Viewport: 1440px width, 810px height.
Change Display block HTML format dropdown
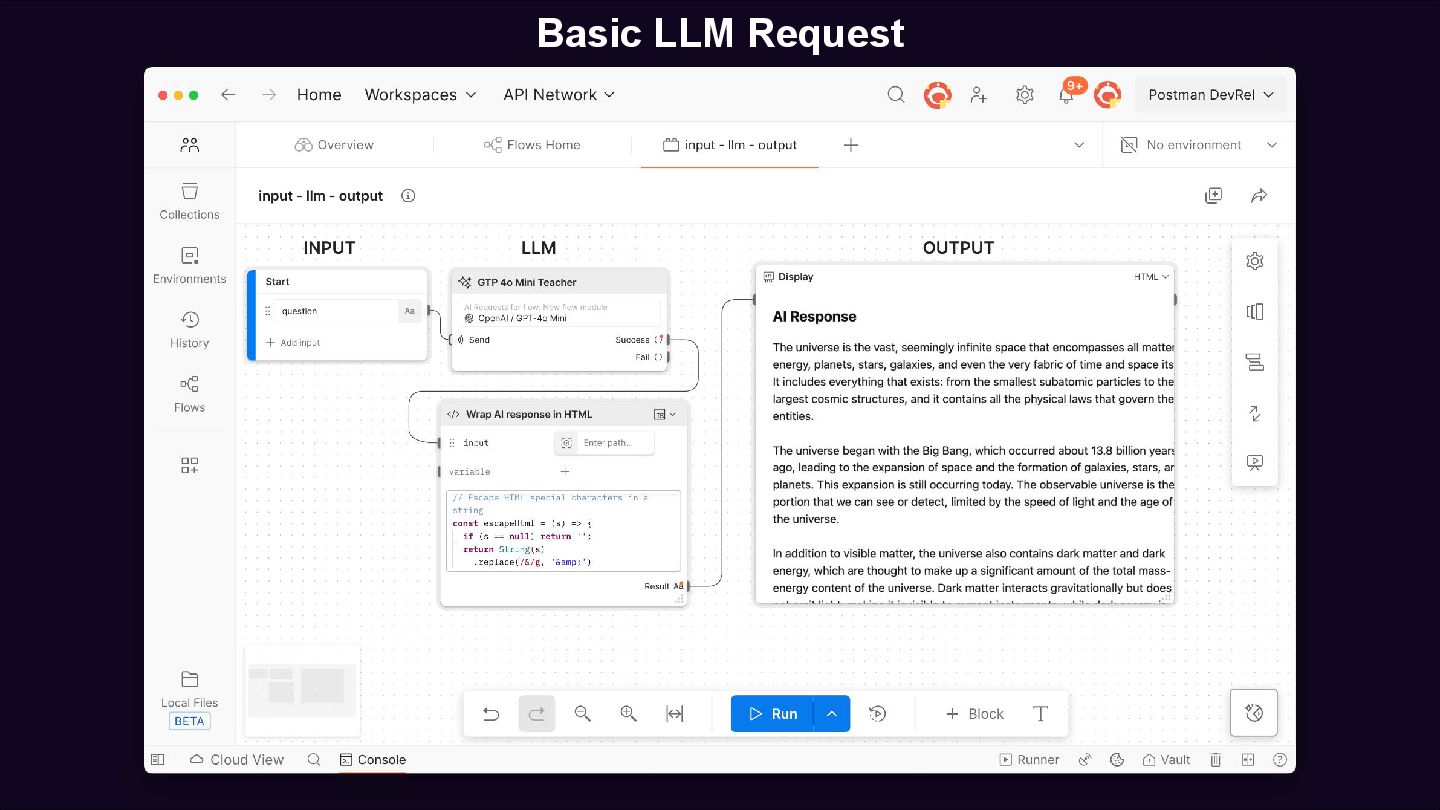1151,277
